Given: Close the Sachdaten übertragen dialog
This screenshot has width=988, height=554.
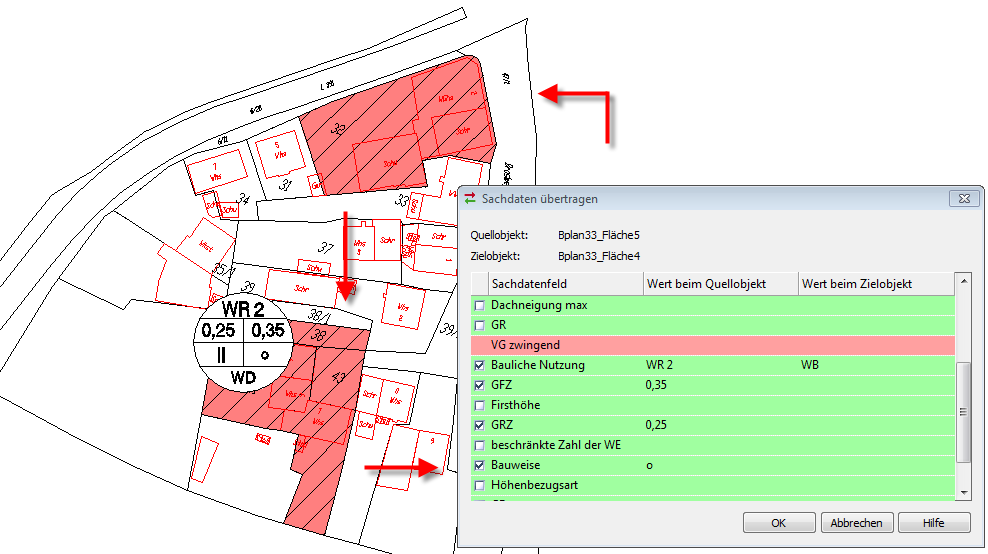Looking at the screenshot, I should (962, 199).
